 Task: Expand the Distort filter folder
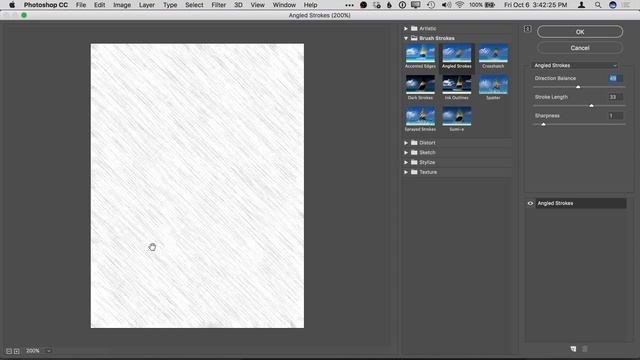(x=406, y=143)
